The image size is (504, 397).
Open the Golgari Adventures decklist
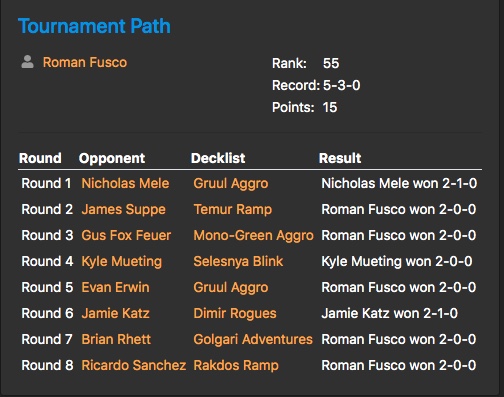click(253, 340)
